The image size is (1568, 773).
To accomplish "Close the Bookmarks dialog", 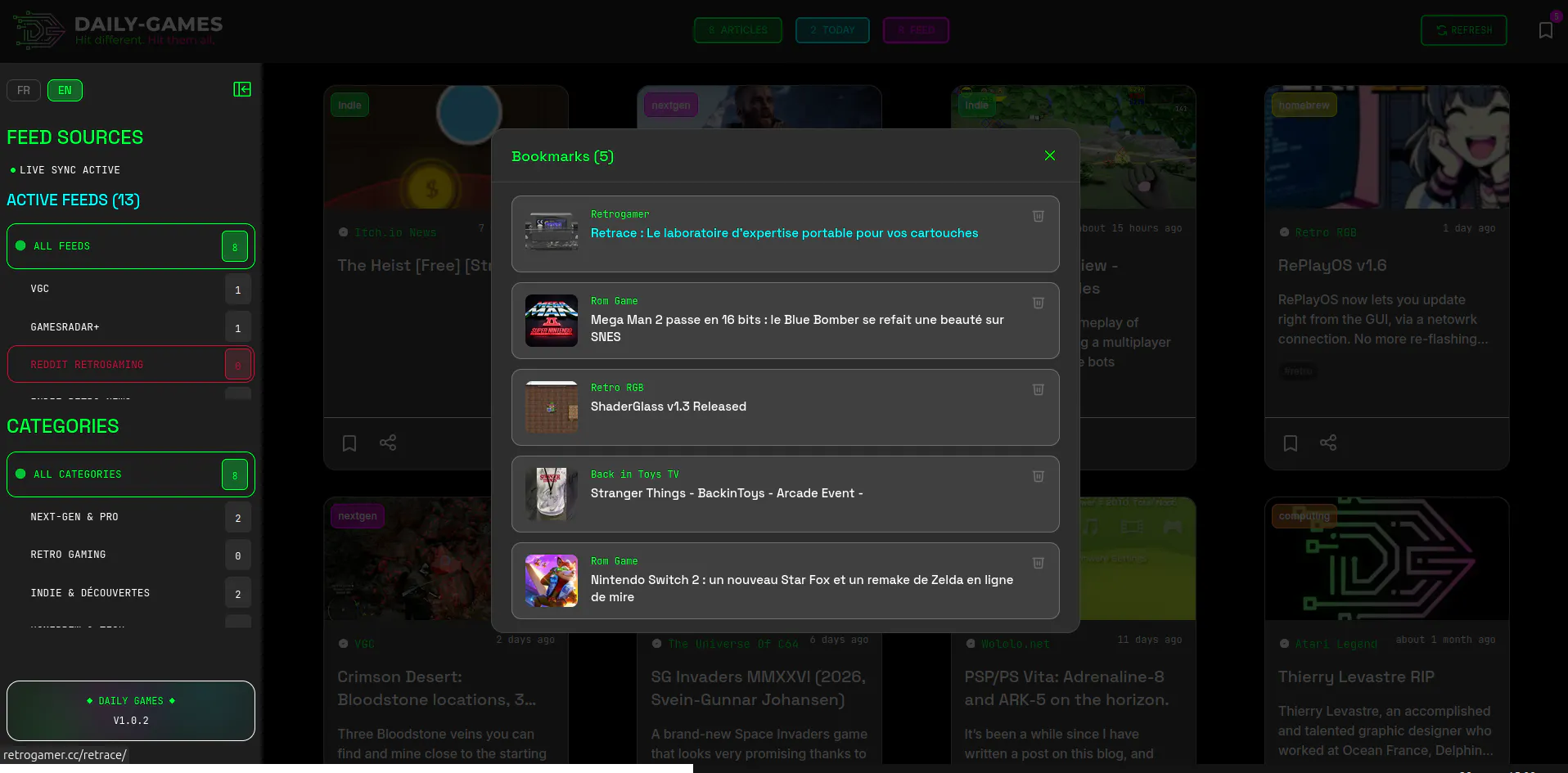I will pos(1050,155).
